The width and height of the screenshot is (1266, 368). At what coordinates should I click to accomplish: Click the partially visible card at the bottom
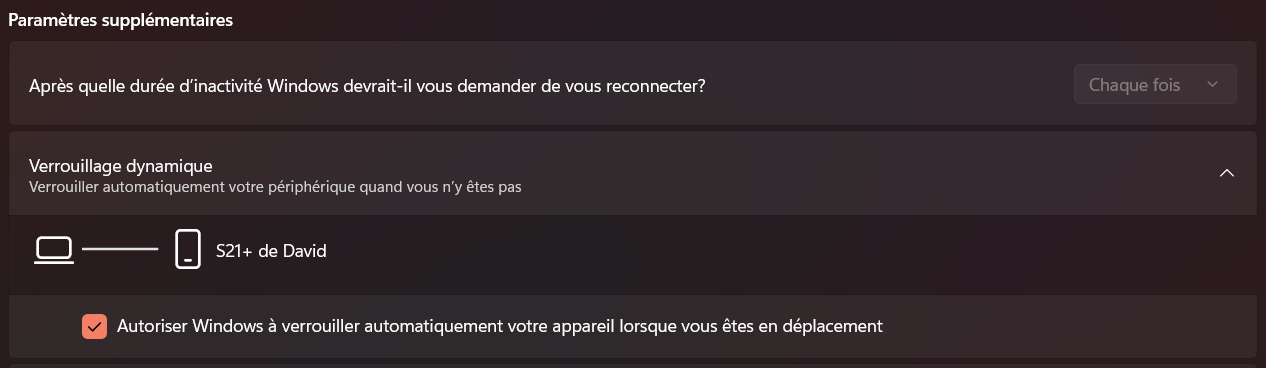632,365
